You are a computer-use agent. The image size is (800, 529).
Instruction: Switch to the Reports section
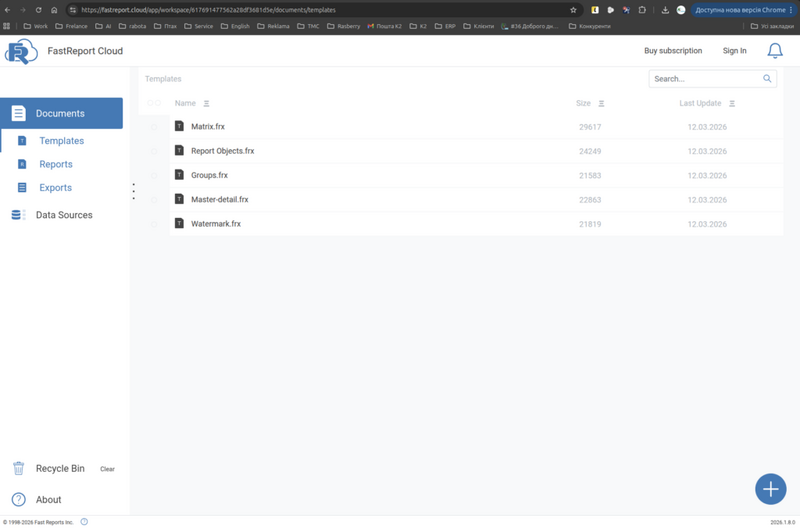click(55, 164)
